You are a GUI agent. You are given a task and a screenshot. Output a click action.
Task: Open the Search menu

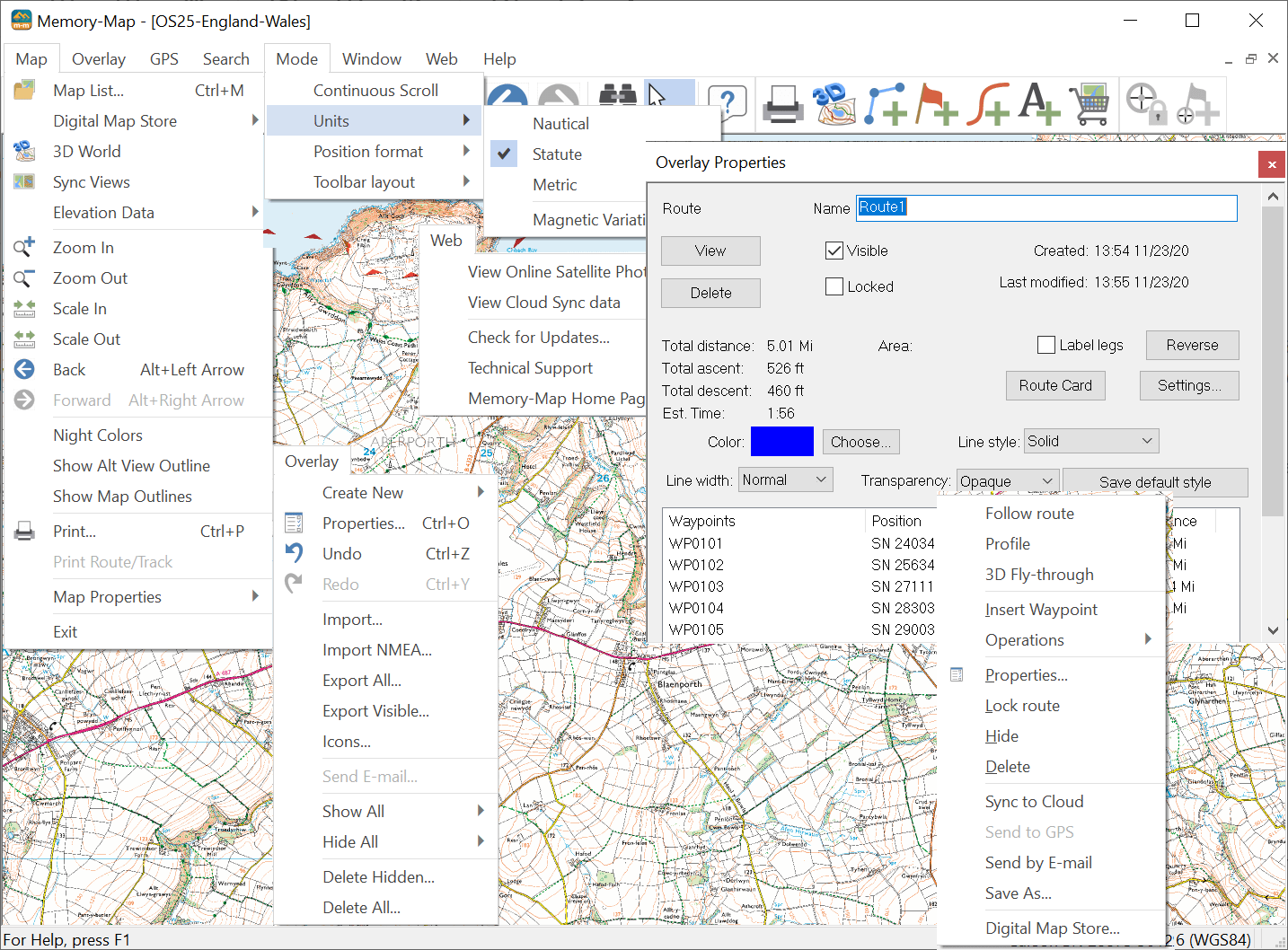click(226, 58)
